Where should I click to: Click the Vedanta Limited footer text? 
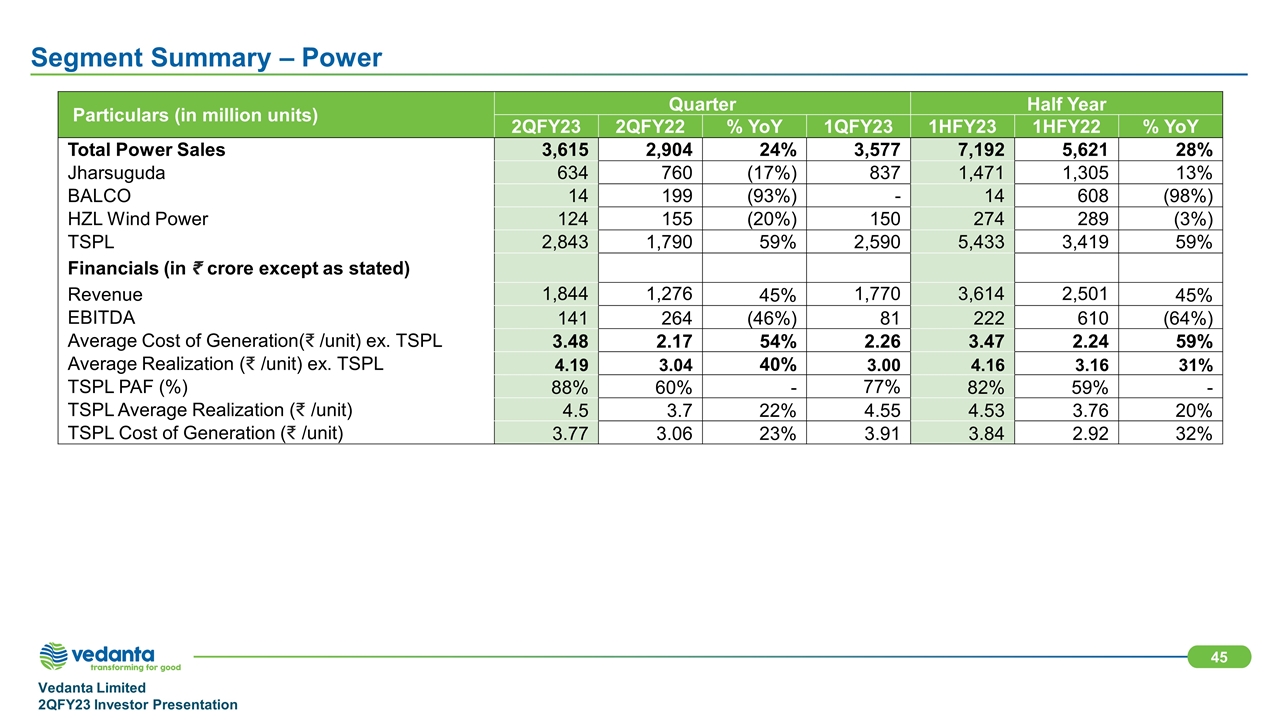91,687
